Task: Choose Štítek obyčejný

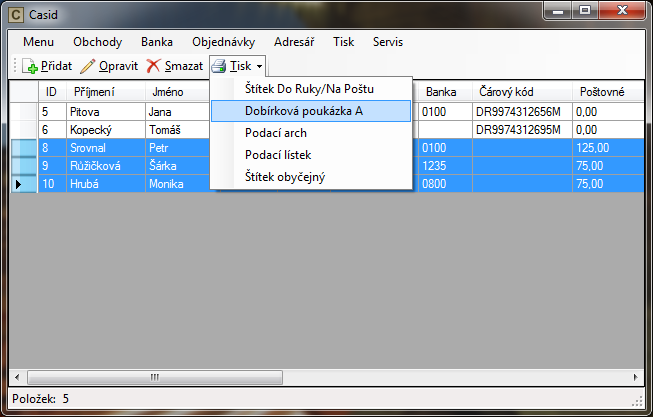Action: coord(311,177)
